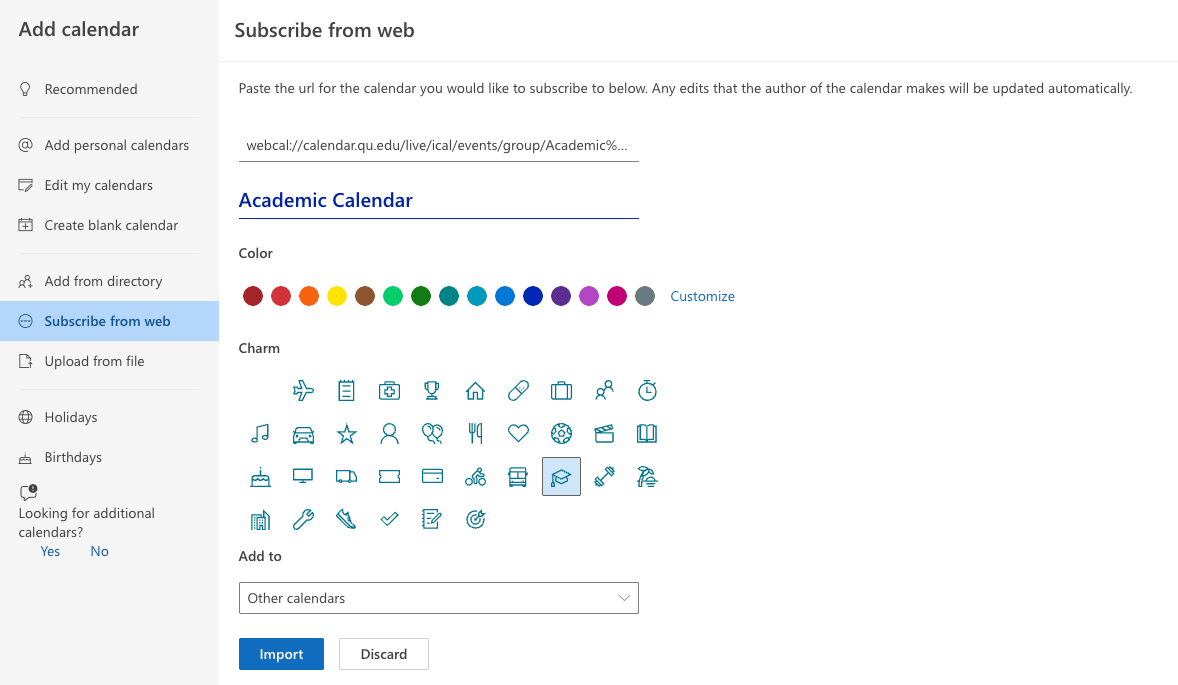Open Upload from file section
Screen dimensions: 1178x685
tap(94, 361)
